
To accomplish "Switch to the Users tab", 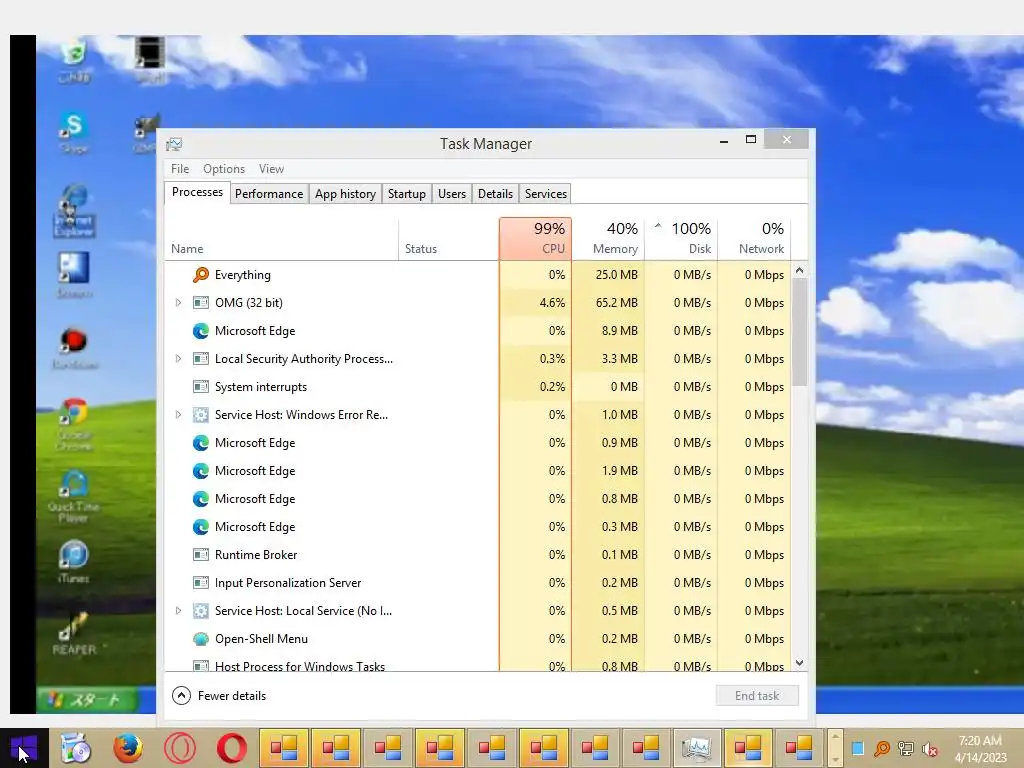I will coord(452,194).
